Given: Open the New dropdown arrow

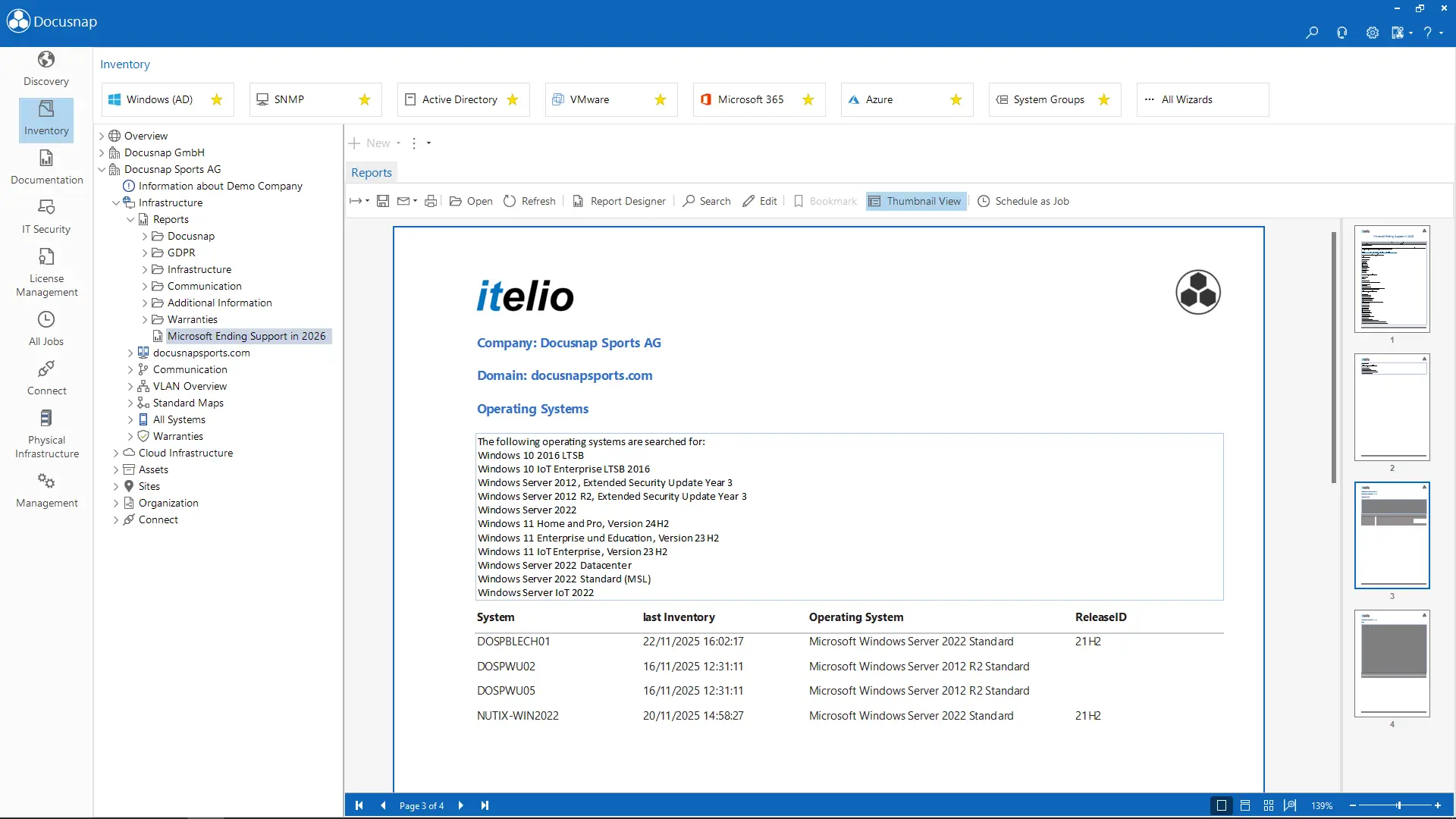Looking at the screenshot, I should (x=397, y=143).
